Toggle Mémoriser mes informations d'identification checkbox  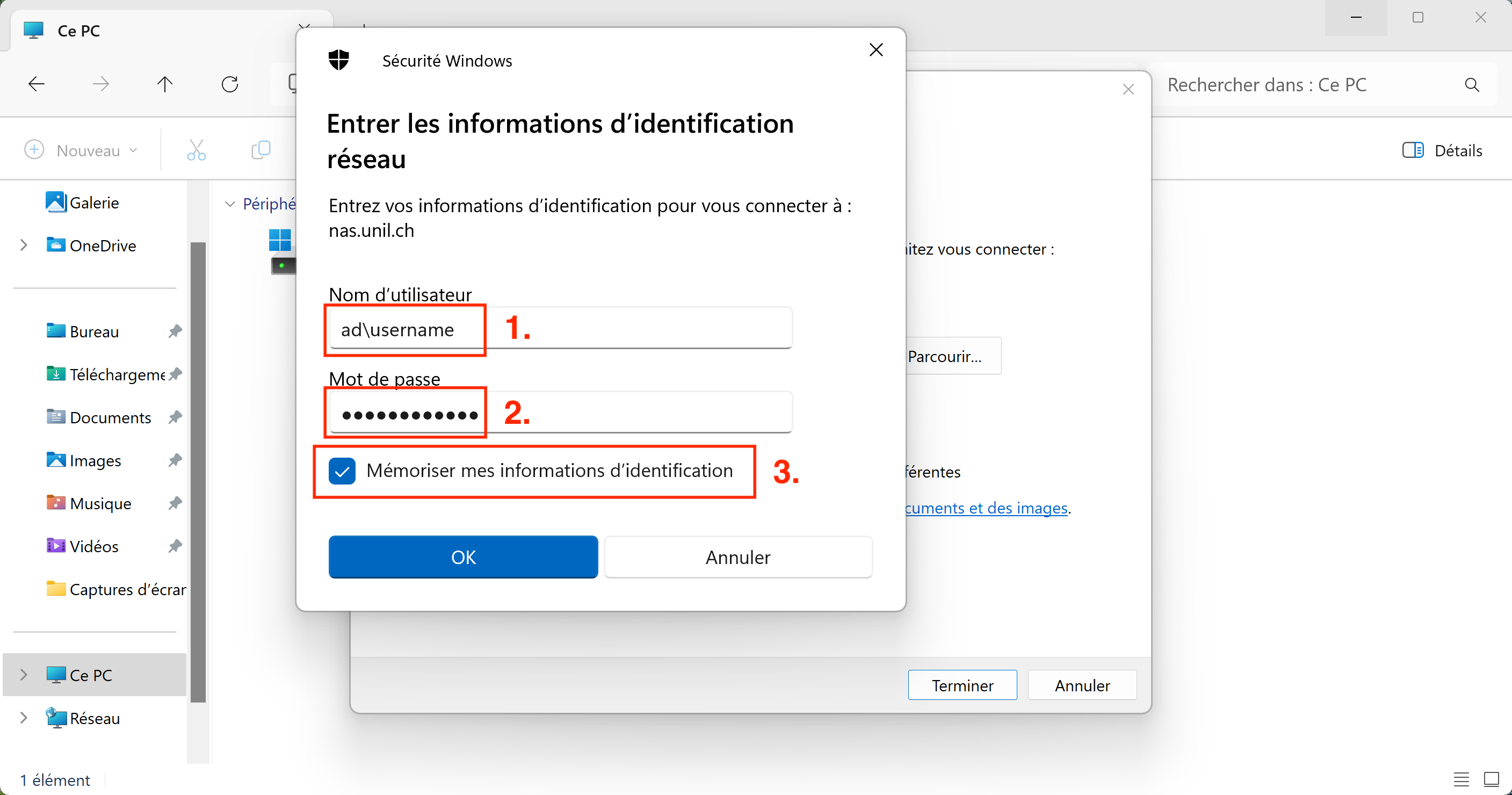point(342,471)
